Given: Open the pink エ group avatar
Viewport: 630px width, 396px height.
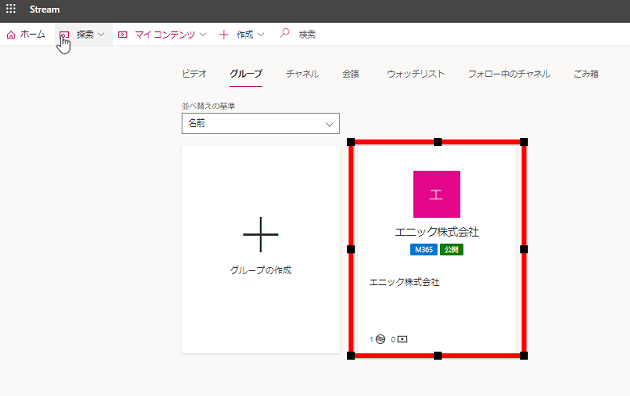Looking at the screenshot, I should pyautogui.click(x=437, y=194).
